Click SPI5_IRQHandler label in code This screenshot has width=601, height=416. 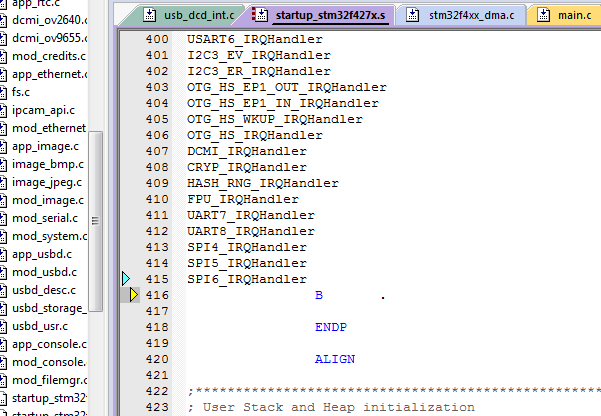tap(247, 263)
